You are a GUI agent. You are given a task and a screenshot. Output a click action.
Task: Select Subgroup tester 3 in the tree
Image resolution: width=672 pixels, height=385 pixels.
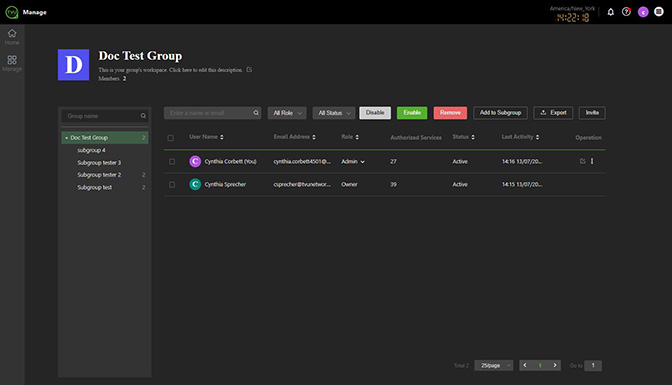99,162
